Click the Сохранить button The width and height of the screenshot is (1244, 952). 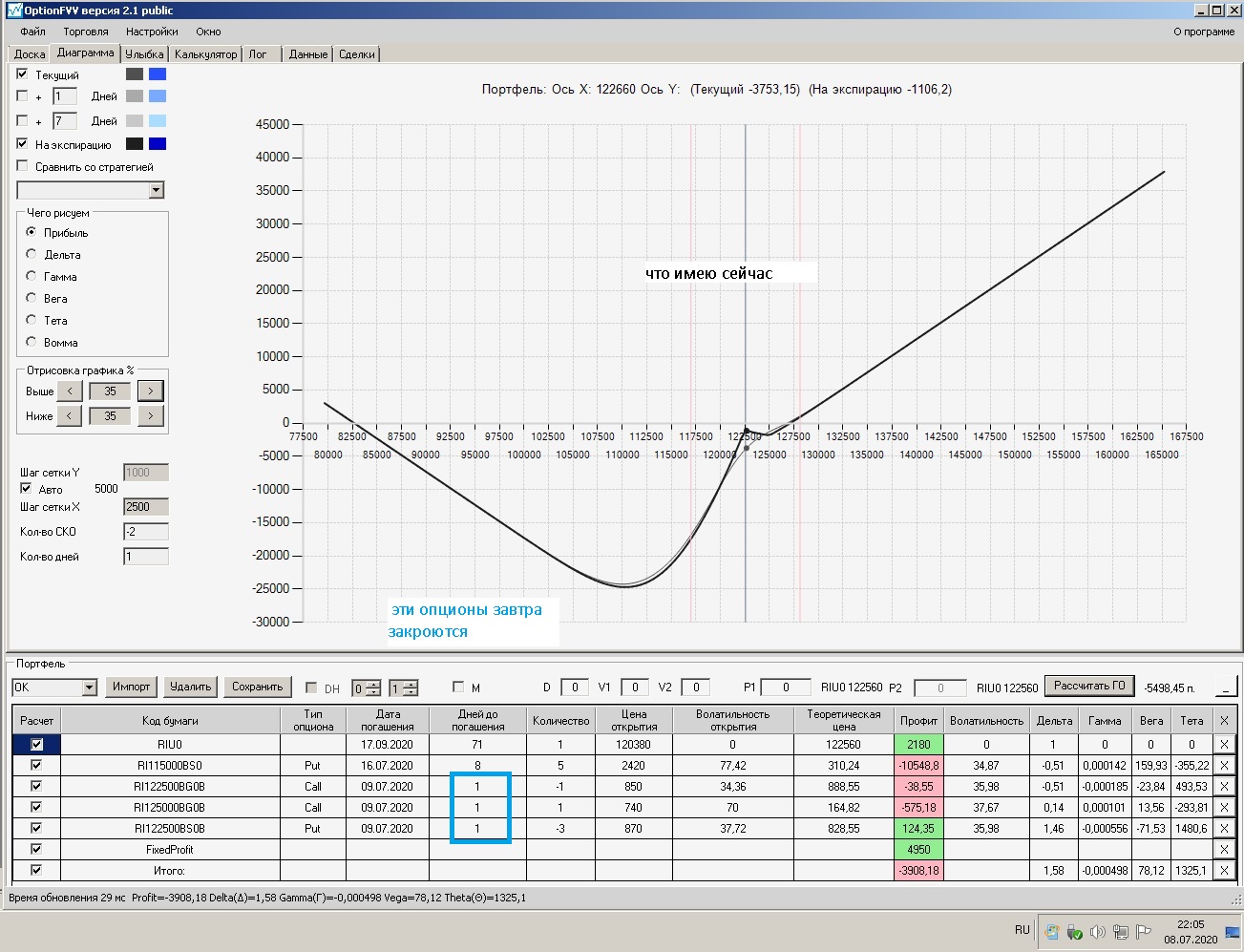[x=257, y=687]
